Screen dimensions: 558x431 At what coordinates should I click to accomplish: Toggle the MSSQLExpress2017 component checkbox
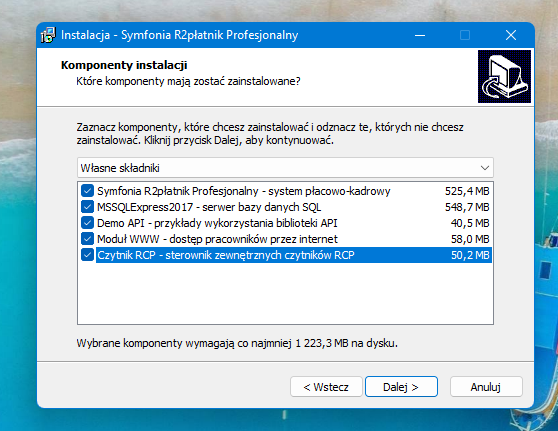click(87, 207)
